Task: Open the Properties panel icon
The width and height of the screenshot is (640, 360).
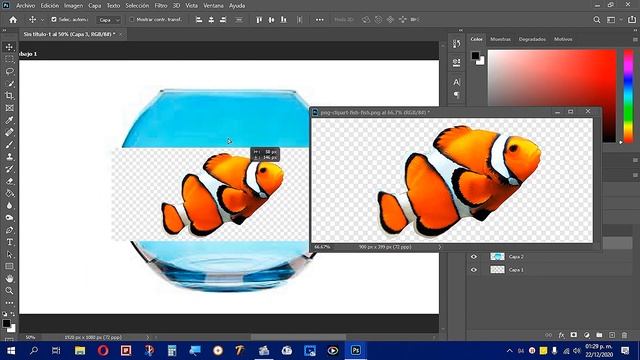Action: click(x=456, y=62)
